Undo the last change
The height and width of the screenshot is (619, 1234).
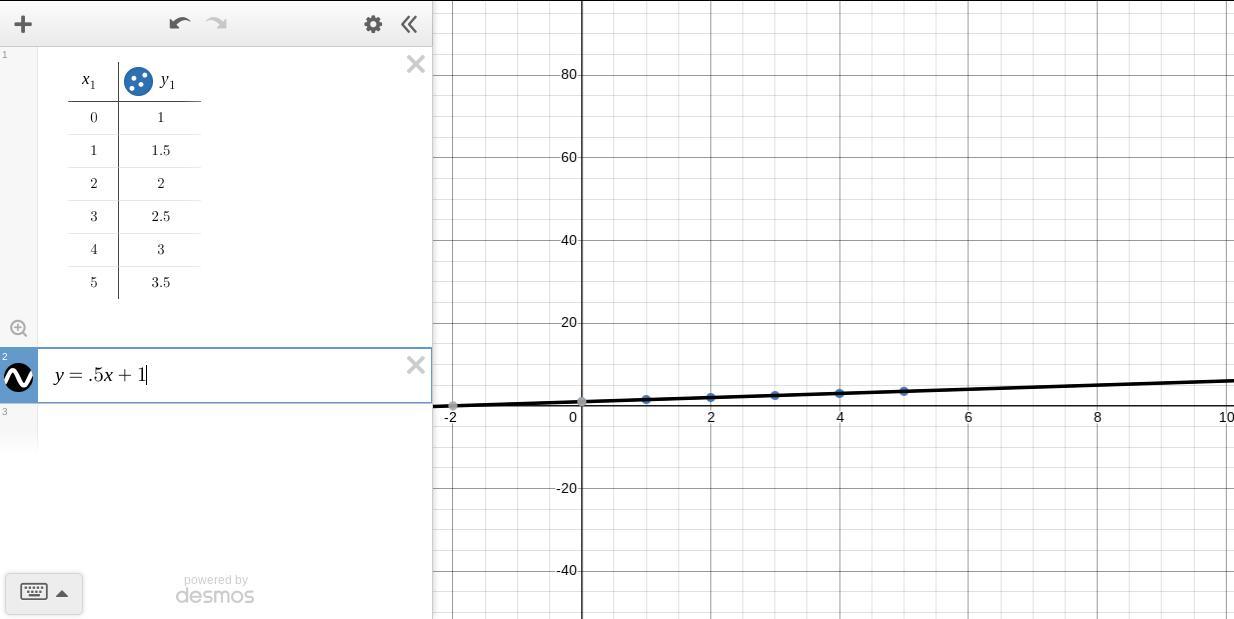coord(179,23)
